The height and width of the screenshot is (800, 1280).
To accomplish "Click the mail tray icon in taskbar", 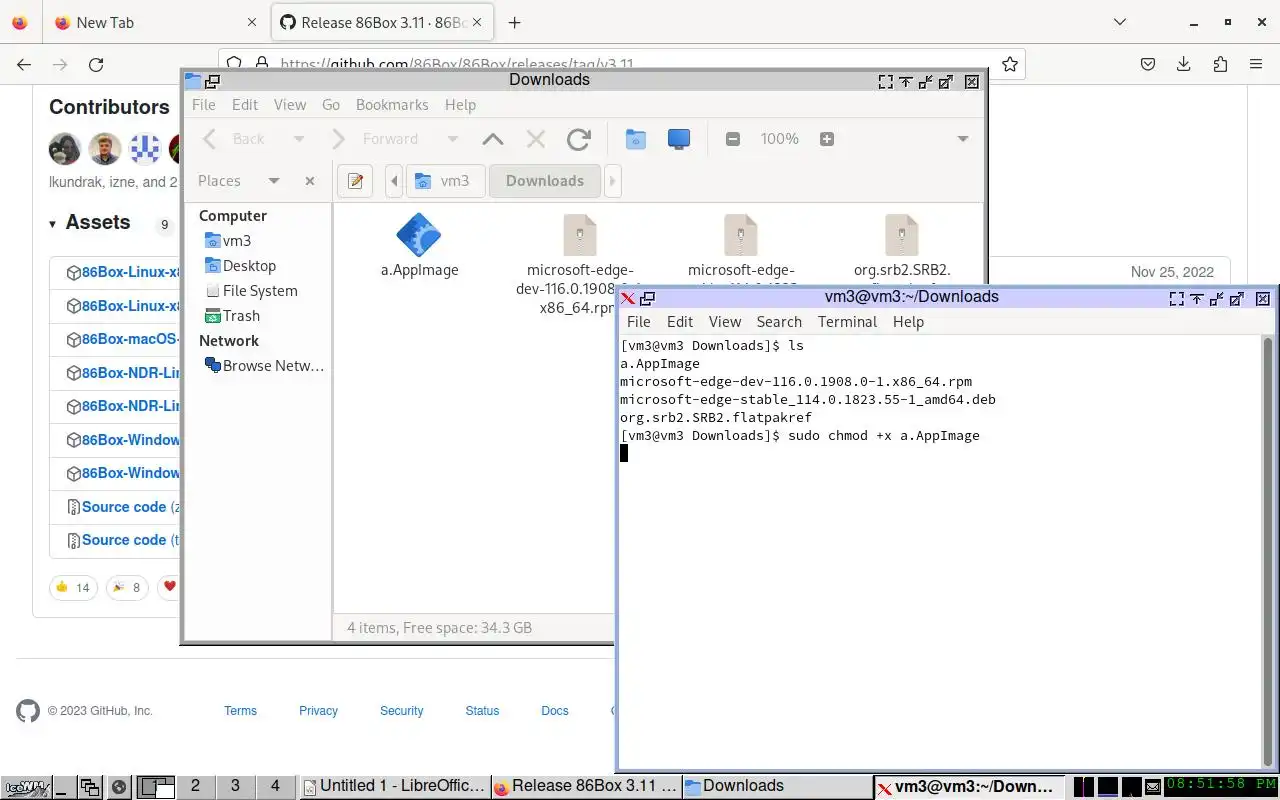I will pos(1153,787).
